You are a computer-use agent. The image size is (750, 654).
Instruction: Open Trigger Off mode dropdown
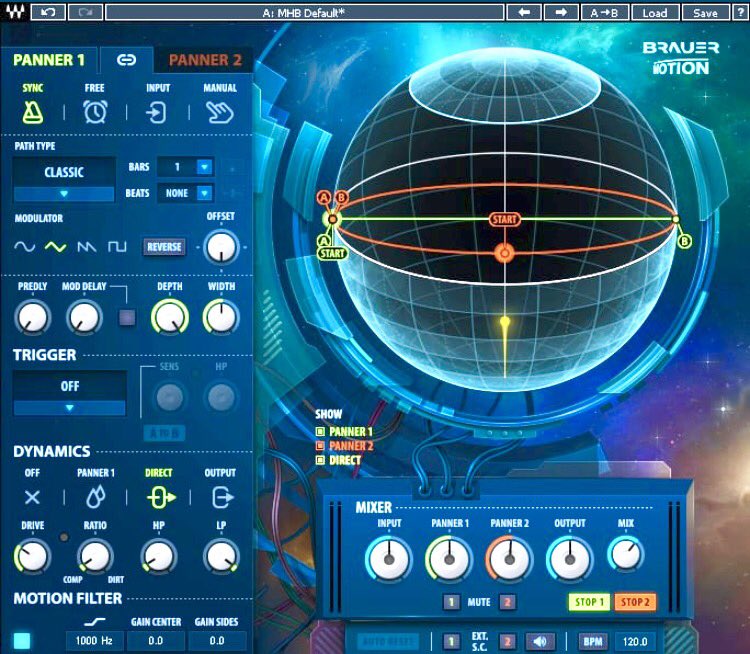tap(70, 393)
